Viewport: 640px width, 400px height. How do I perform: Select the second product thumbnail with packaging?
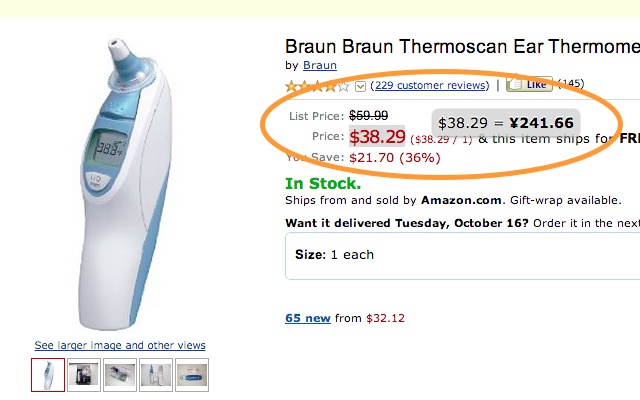(84, 375)
